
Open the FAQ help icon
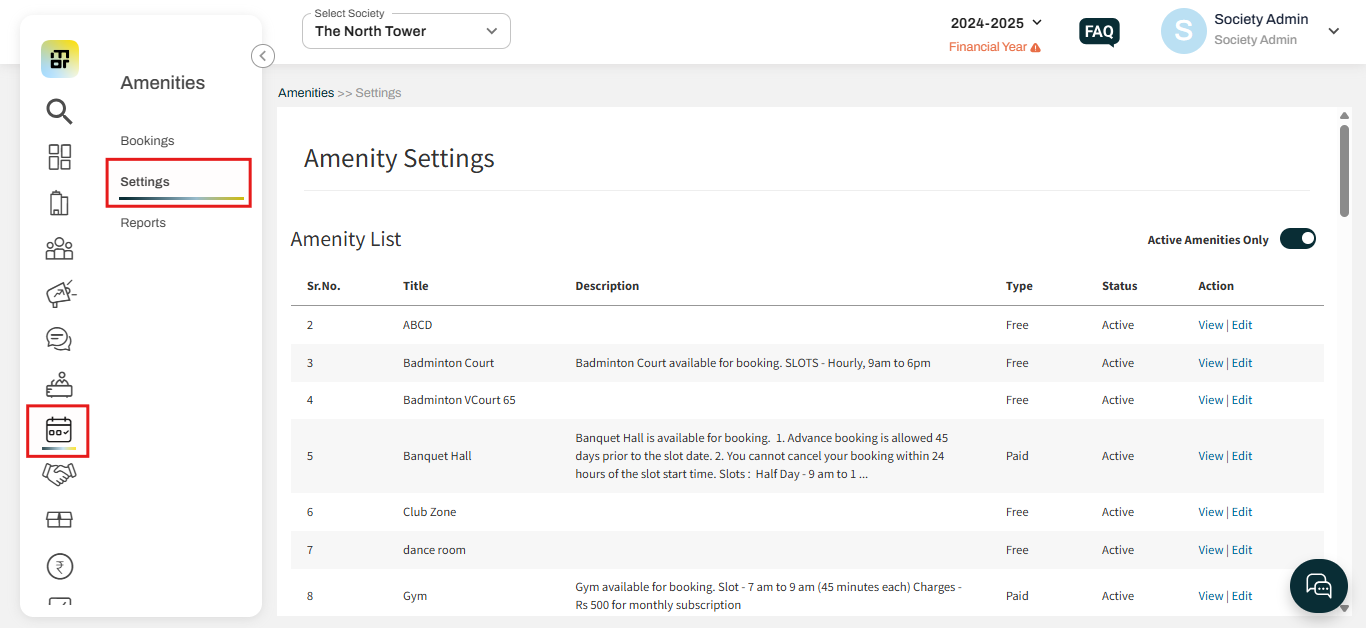1099,32
